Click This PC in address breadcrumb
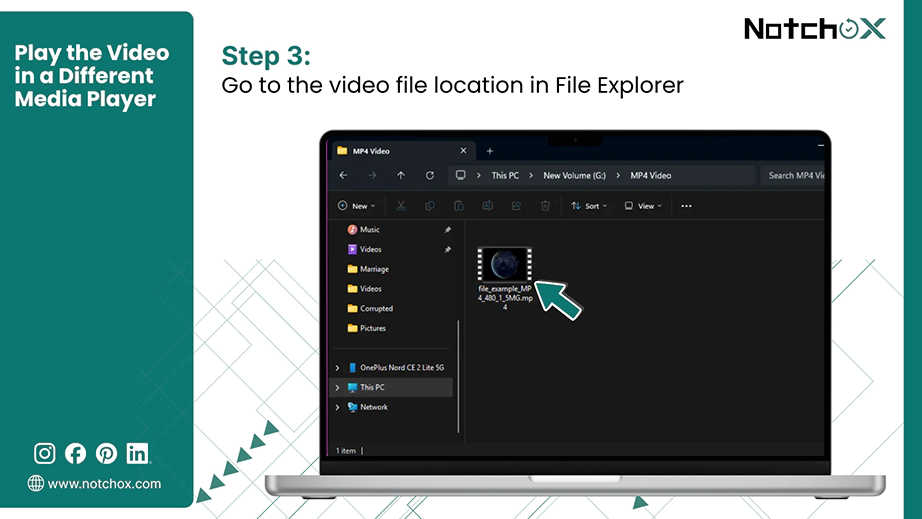Screen dimensions: 922x519 [505, 175]
